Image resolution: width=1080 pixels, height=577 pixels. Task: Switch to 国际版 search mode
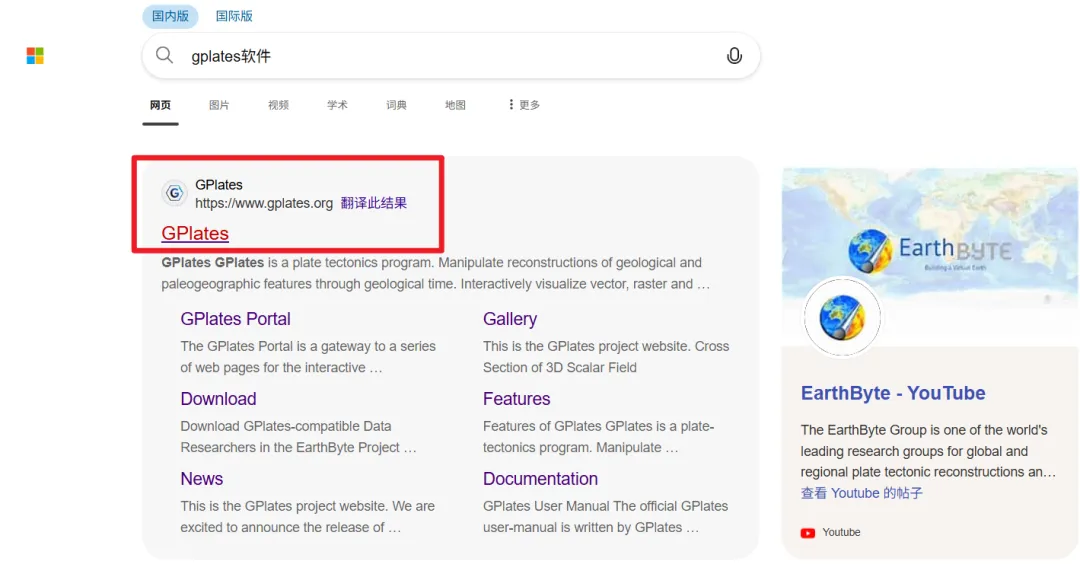click(x=234, y=16)
